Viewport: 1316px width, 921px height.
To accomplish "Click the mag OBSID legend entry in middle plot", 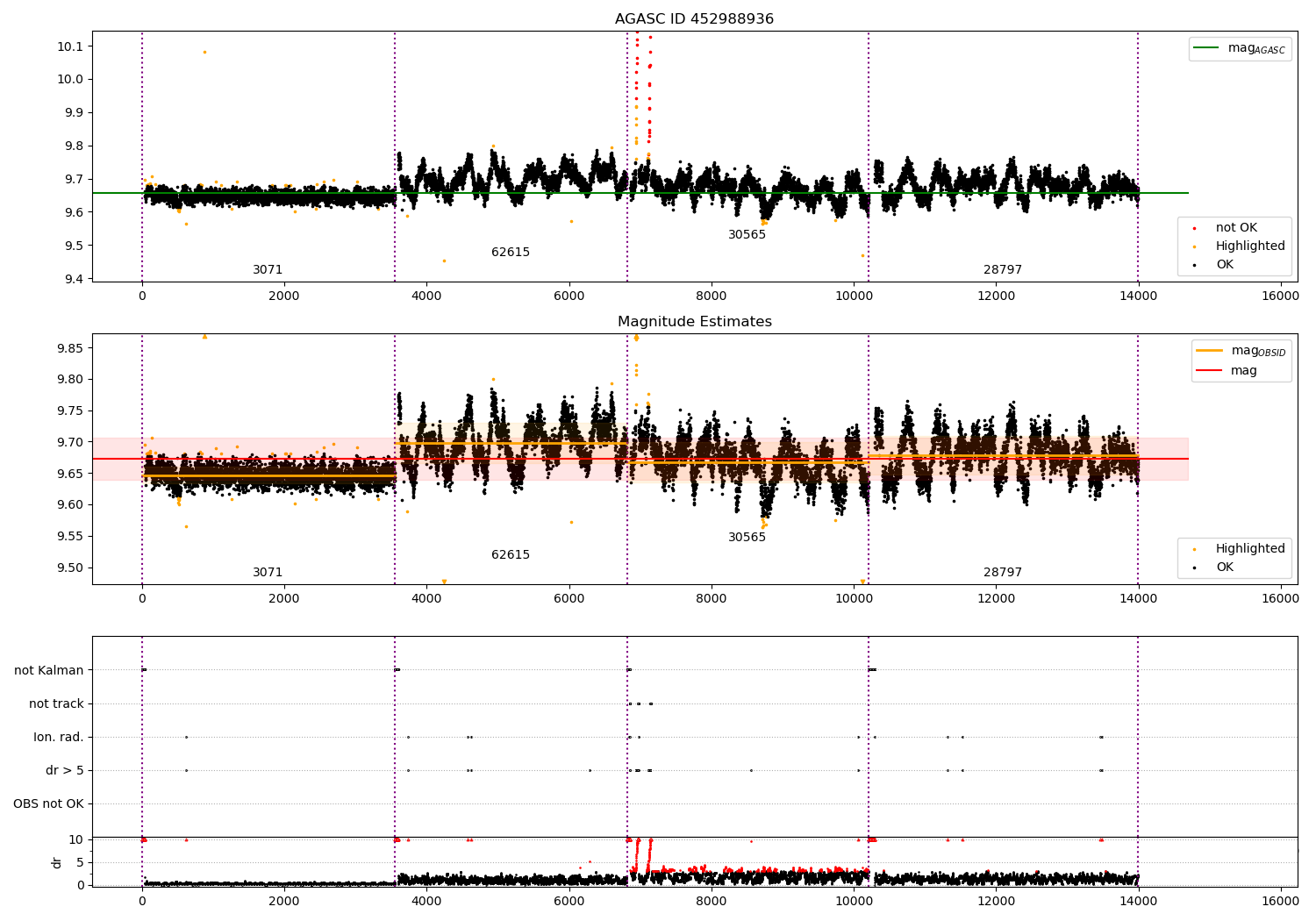I will [1241, 352].
